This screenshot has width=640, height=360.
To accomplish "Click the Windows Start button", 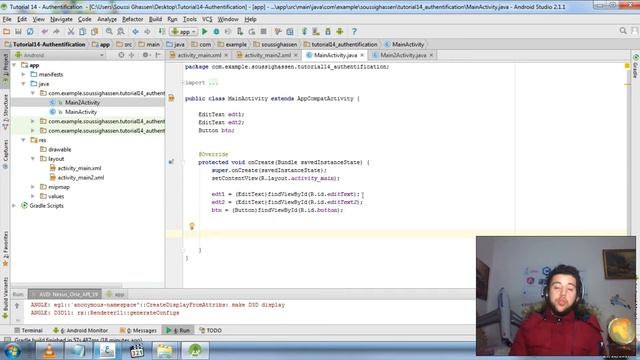I will [12, 351].
